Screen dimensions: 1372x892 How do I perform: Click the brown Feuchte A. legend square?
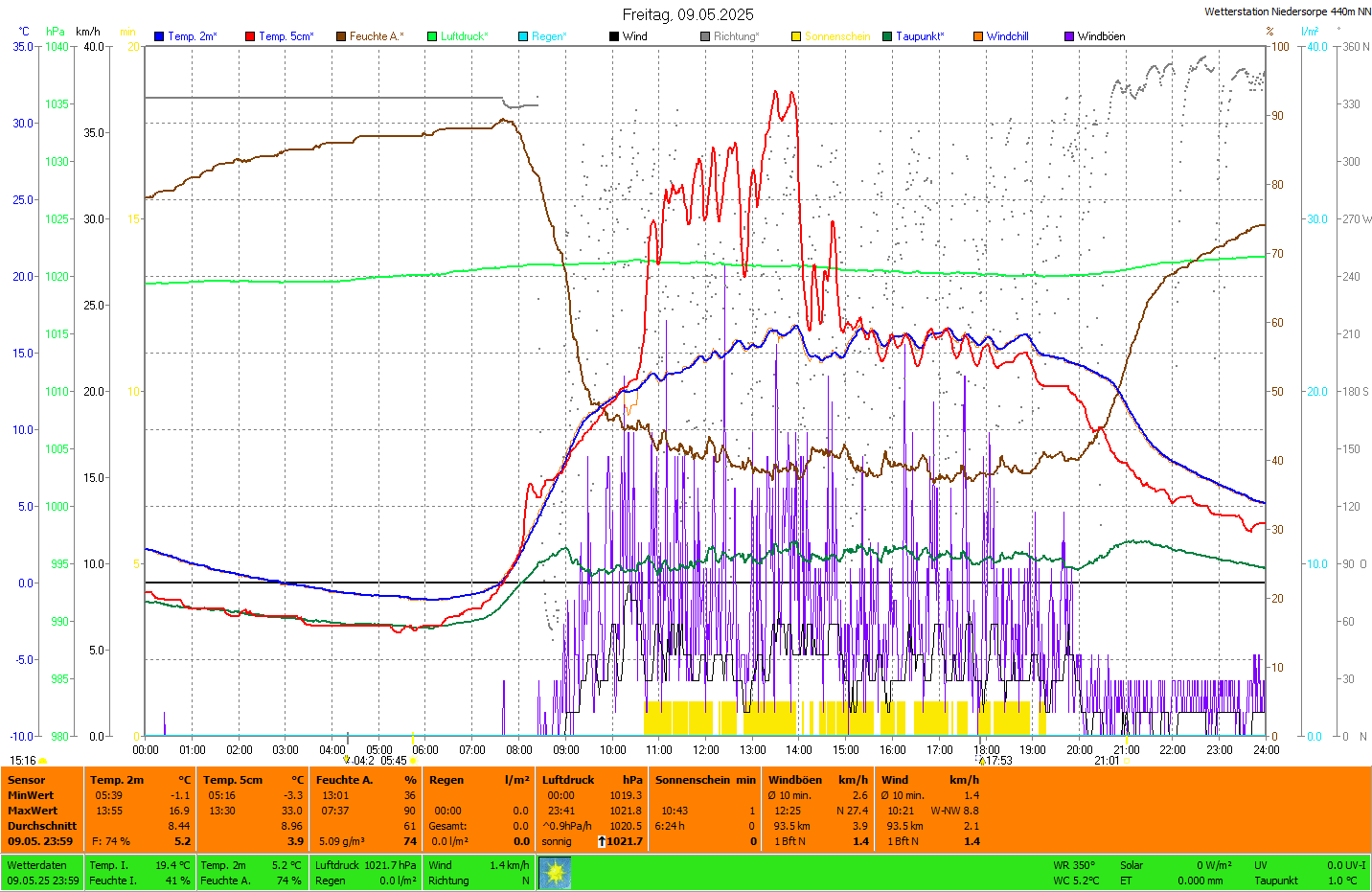[341, 36]
